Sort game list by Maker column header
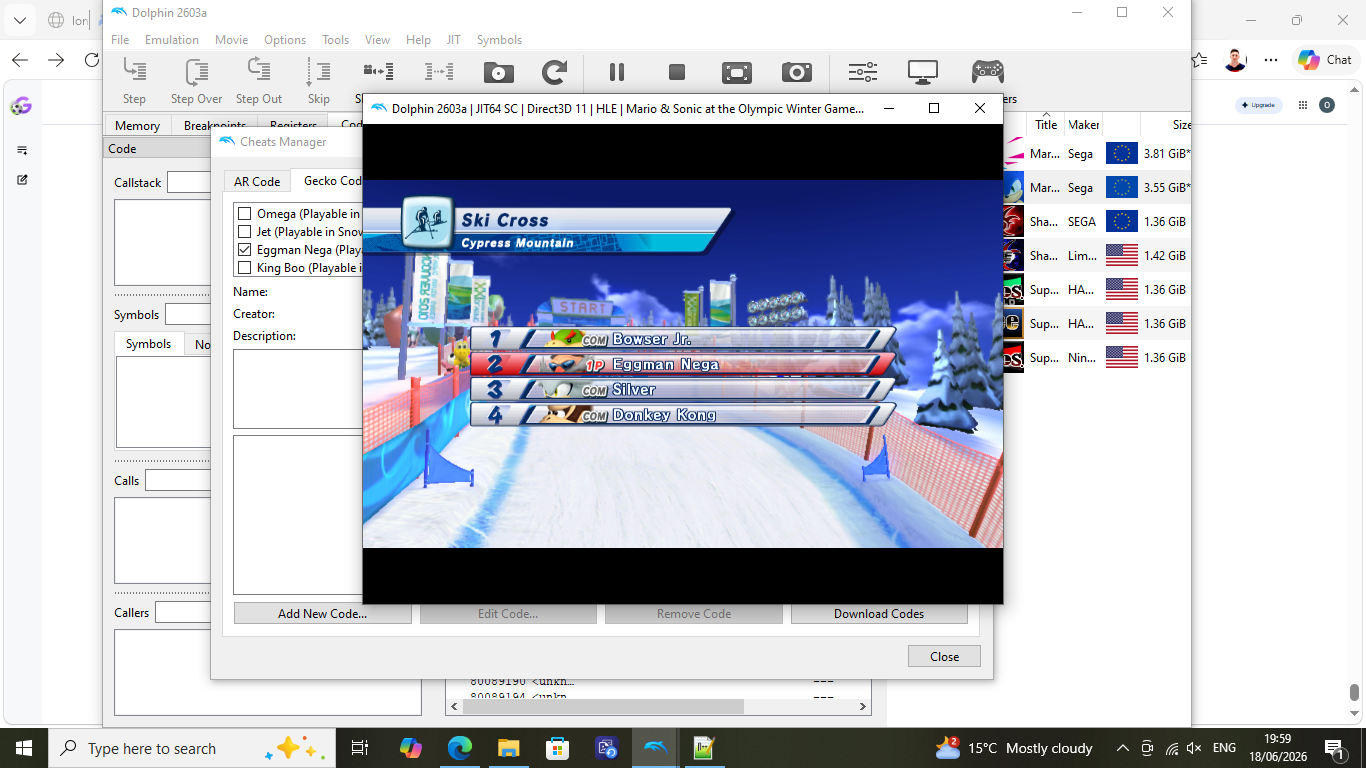 tap(1084, 125)
